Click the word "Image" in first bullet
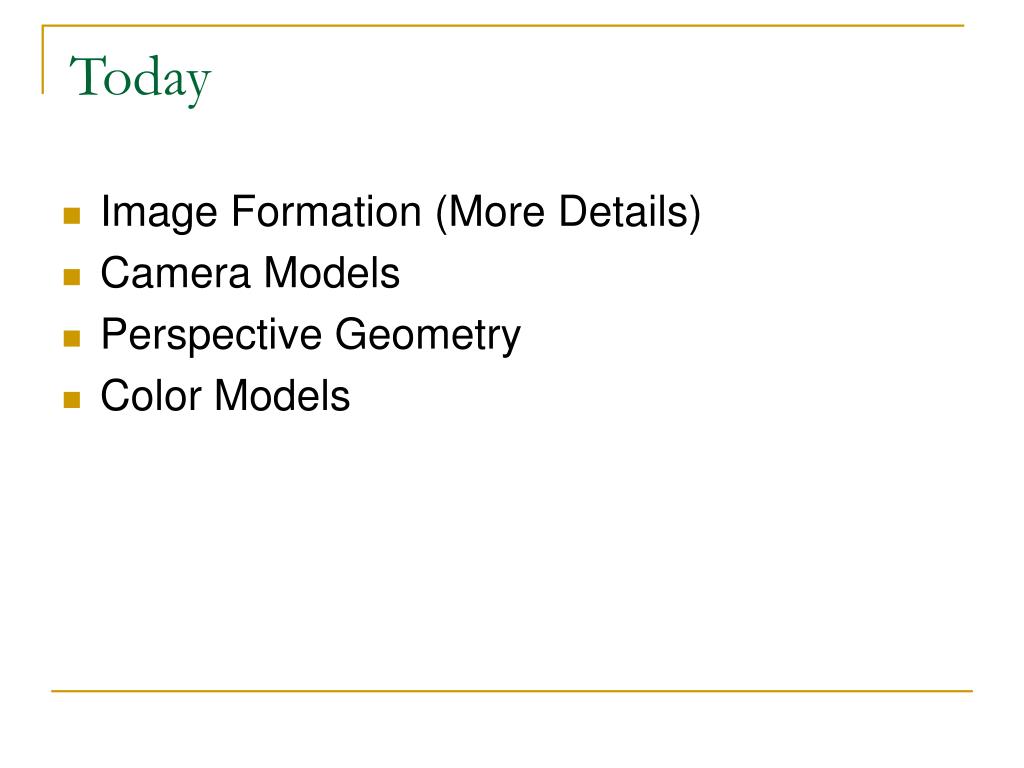 [159, 213]
